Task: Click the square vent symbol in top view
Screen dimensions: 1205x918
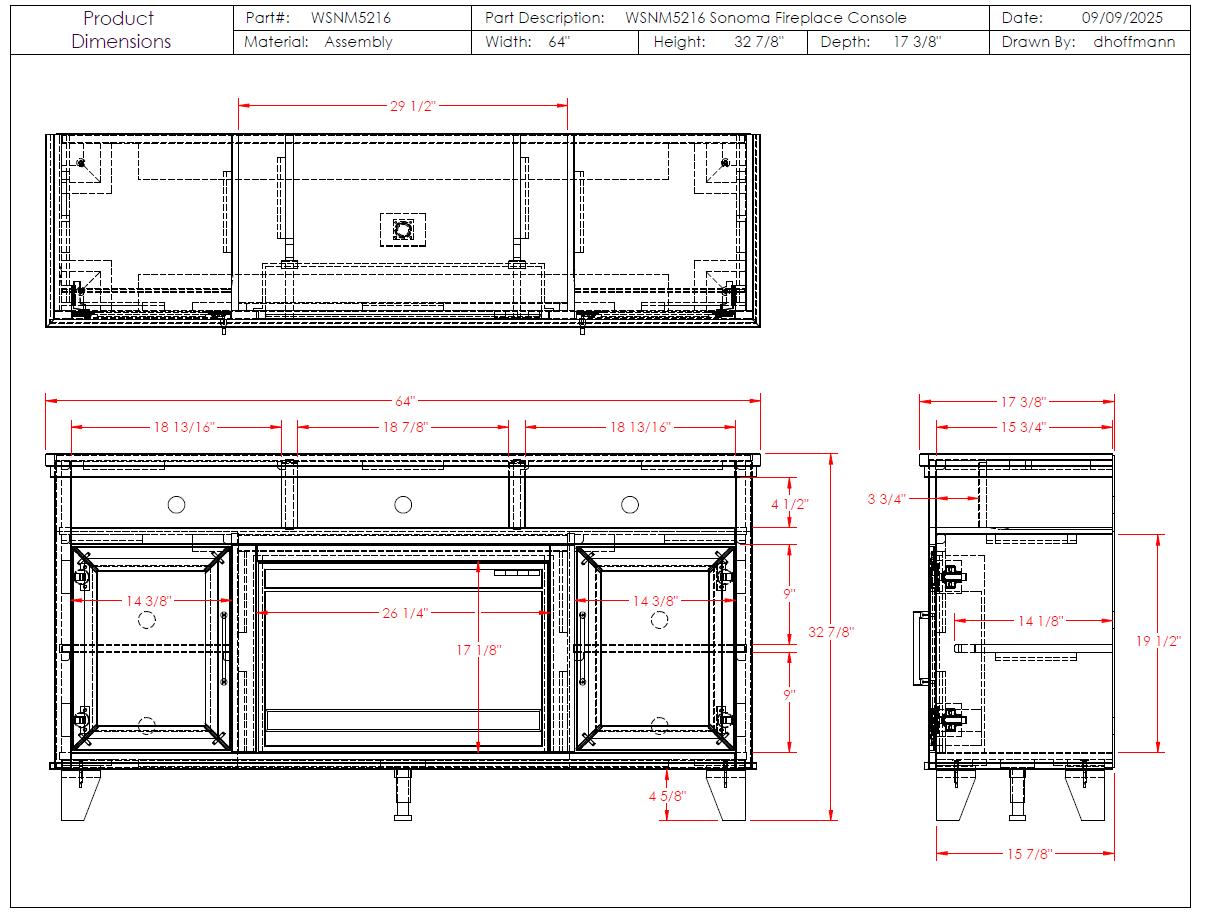Action: point(403,230)
